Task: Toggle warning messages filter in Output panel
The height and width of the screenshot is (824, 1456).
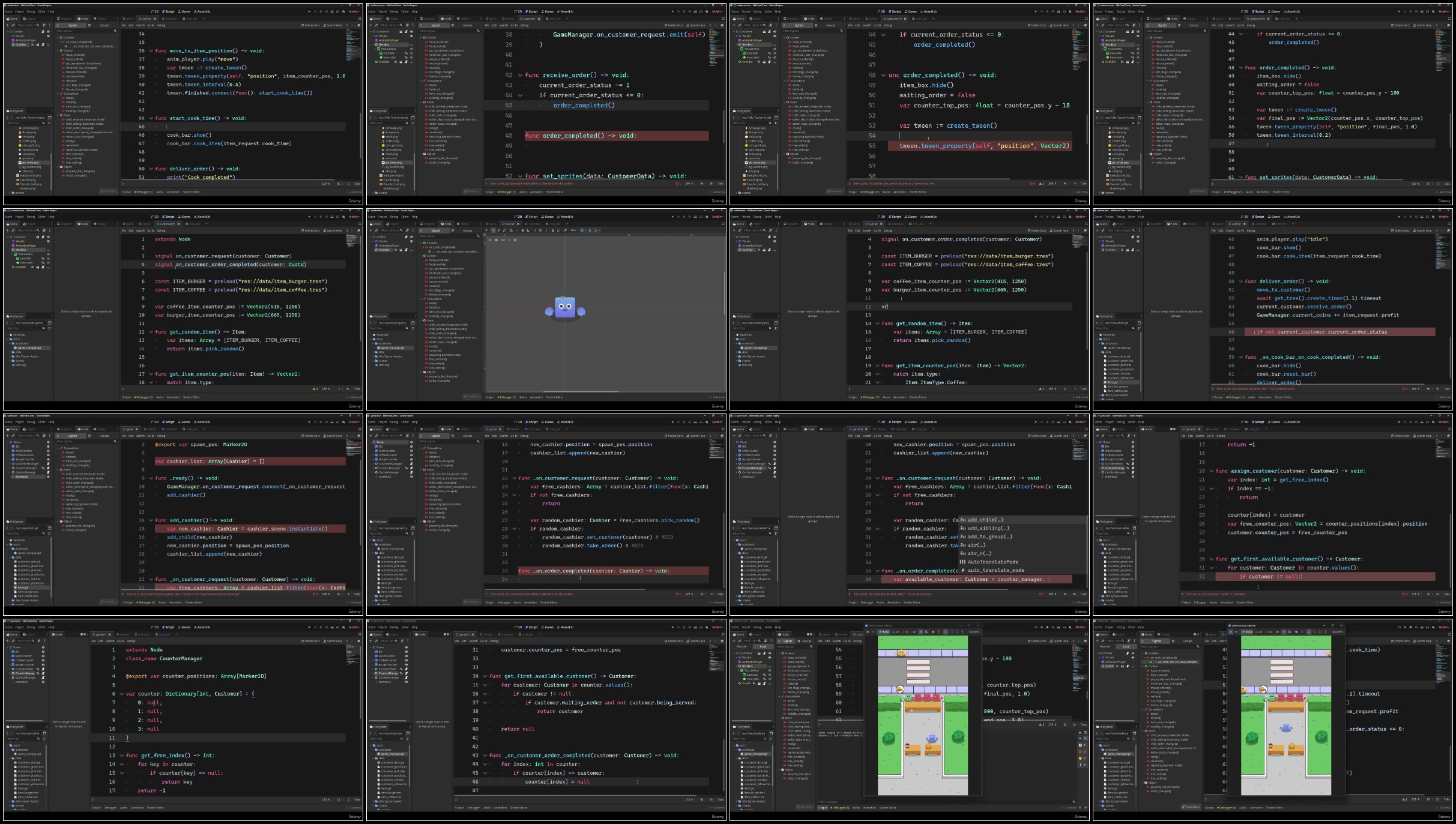Action: click(x=1083, y=758)
